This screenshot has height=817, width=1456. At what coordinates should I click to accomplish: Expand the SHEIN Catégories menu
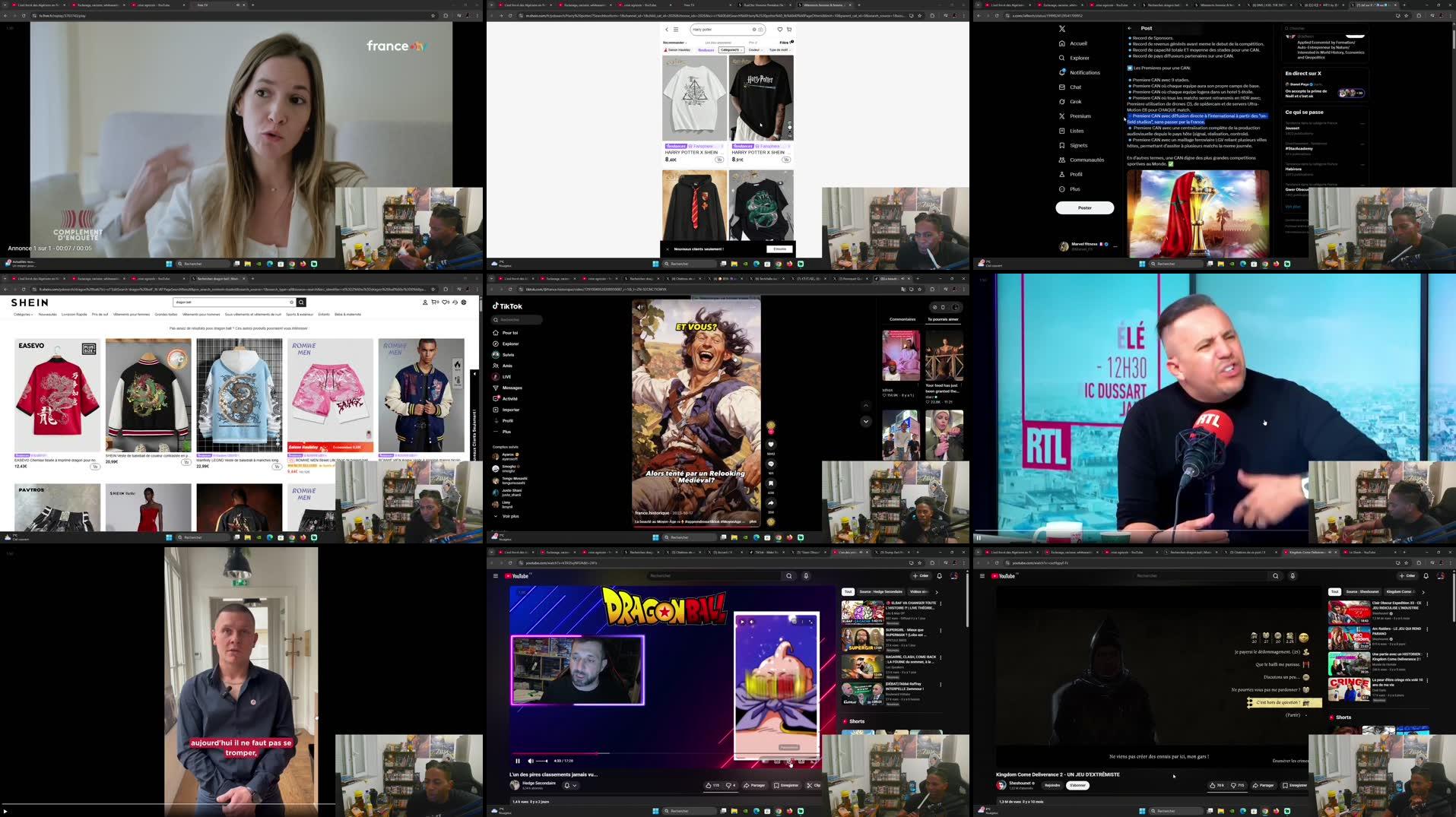[23, 314]
